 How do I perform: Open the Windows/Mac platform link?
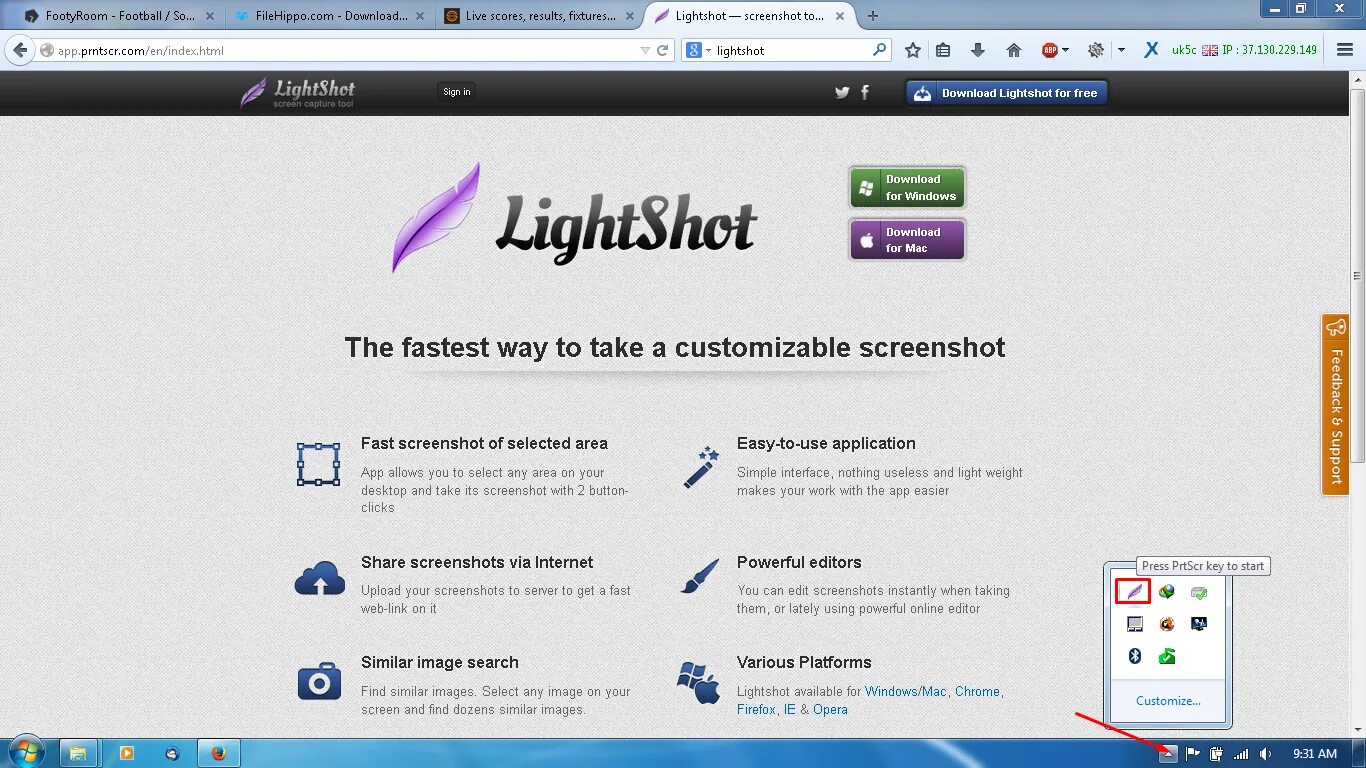click(x=906, y=691)
